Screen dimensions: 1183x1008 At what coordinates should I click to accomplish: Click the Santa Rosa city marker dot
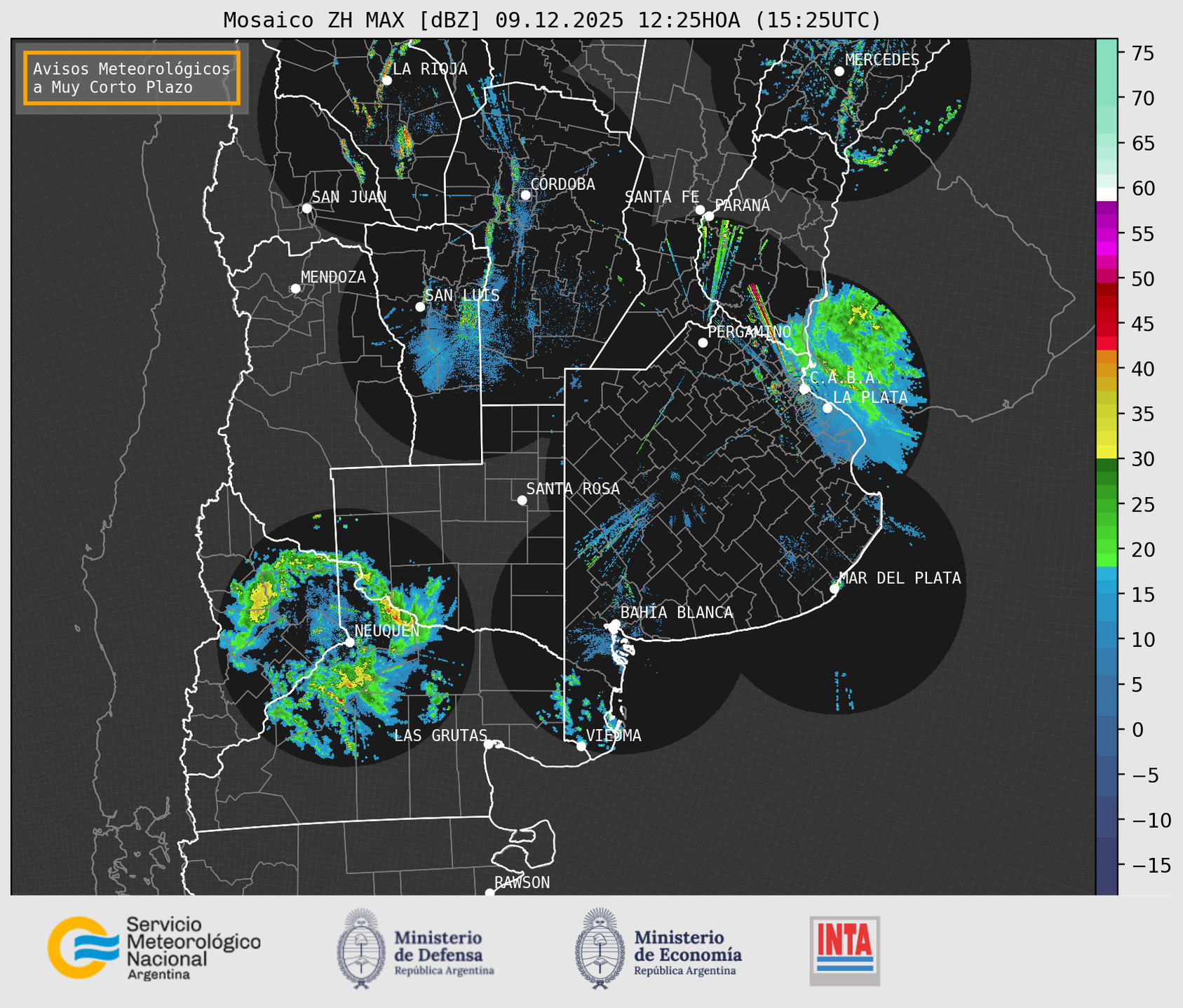[522, 500]
